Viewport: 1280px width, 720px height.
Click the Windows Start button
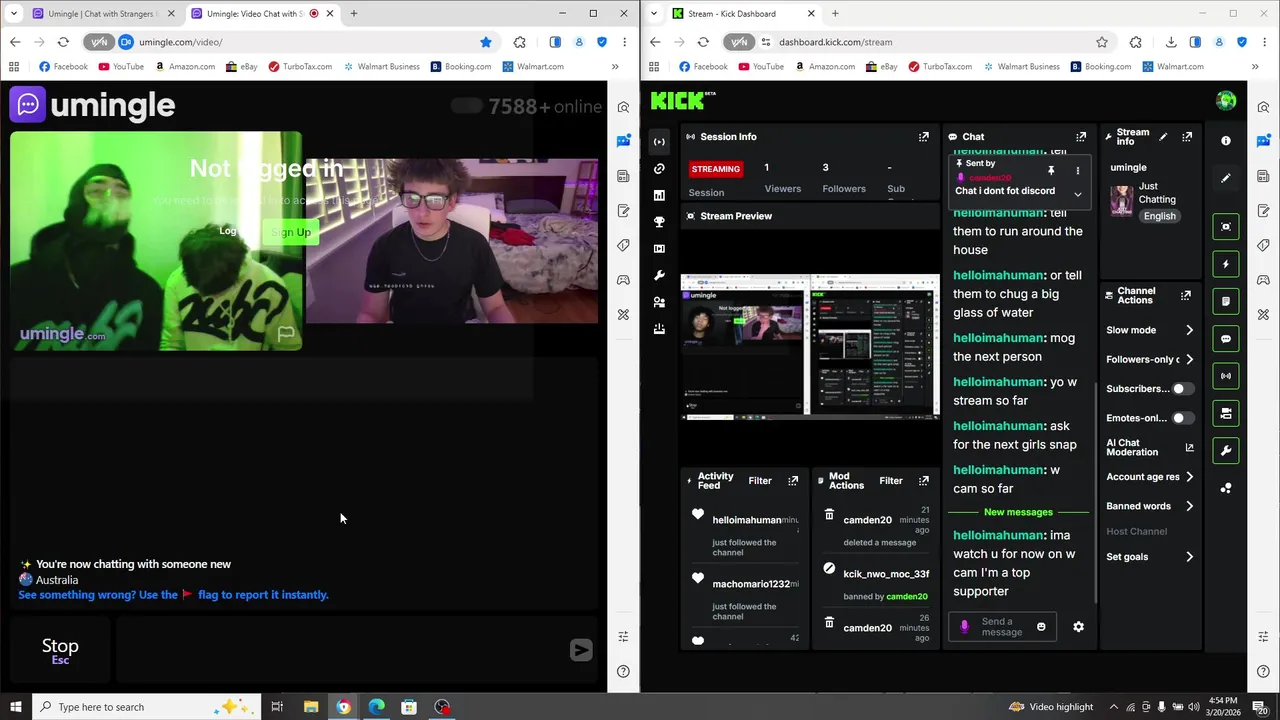coord(15,707)
